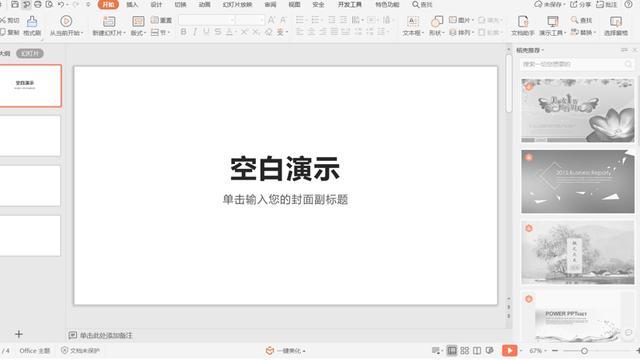
Task: Click the 复制 (Copy) button
Action: click(10, 32)
